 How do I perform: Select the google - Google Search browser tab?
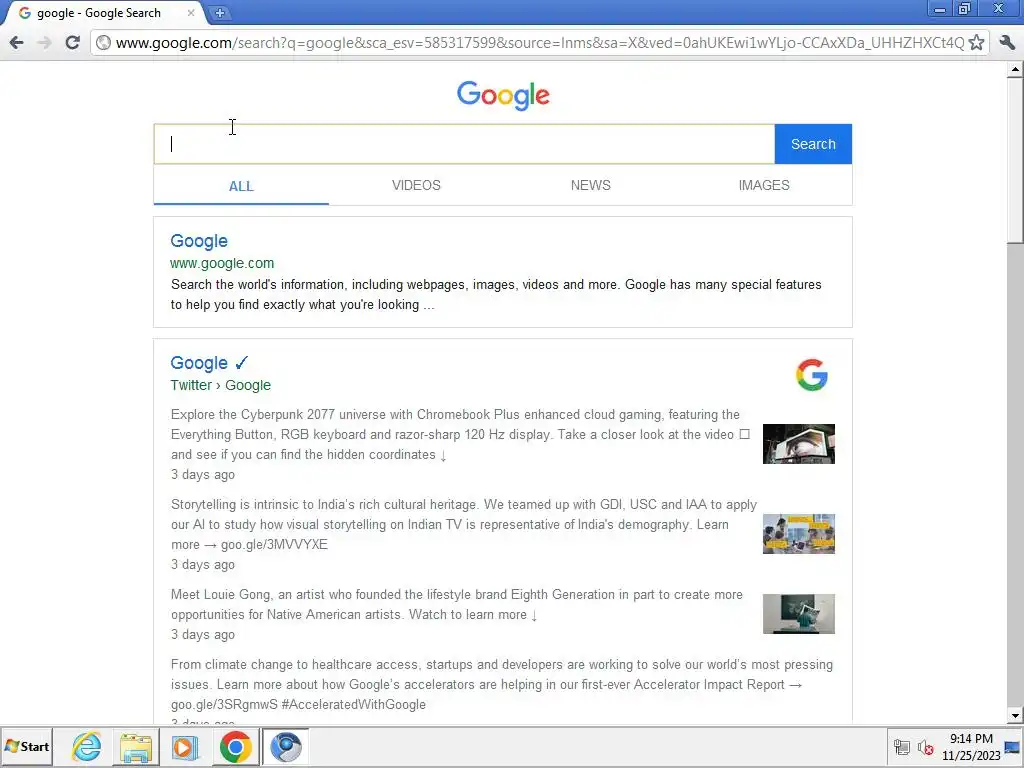104,13
